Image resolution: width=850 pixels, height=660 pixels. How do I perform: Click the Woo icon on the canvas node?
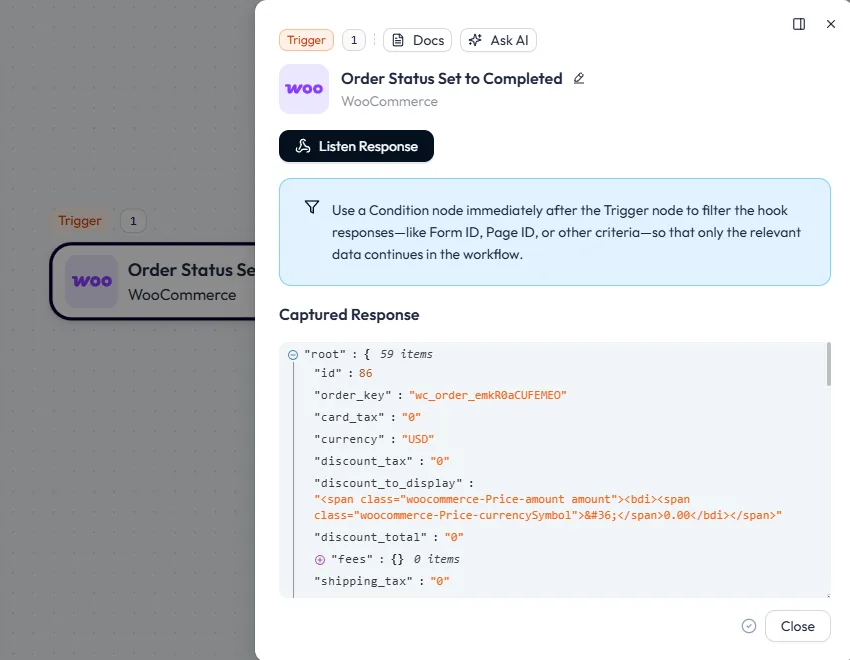click(x=92, y=281)
